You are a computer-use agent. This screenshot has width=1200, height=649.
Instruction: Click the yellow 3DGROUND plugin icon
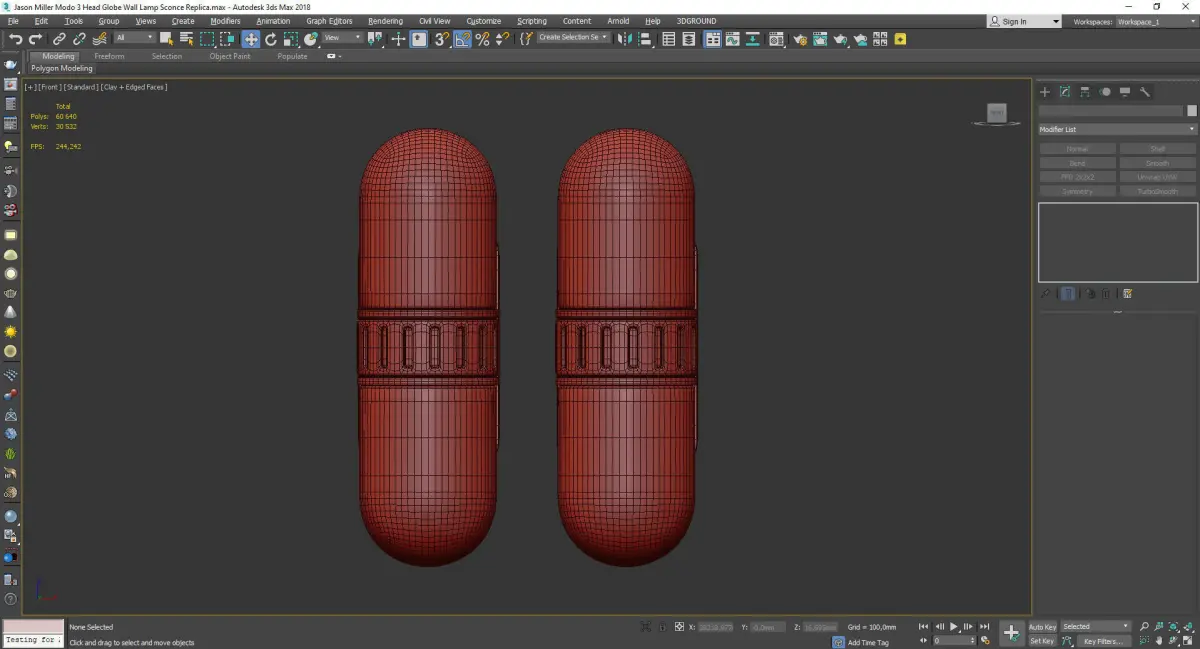click(900, 39)
